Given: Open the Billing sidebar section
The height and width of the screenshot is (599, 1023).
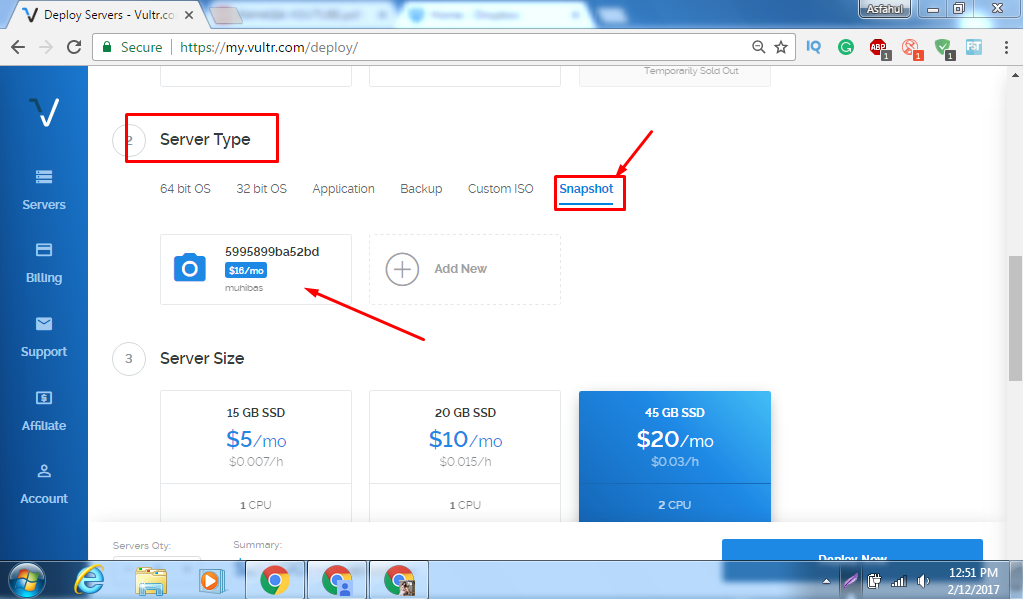Looking at the screenshot, I should point(44,263).
